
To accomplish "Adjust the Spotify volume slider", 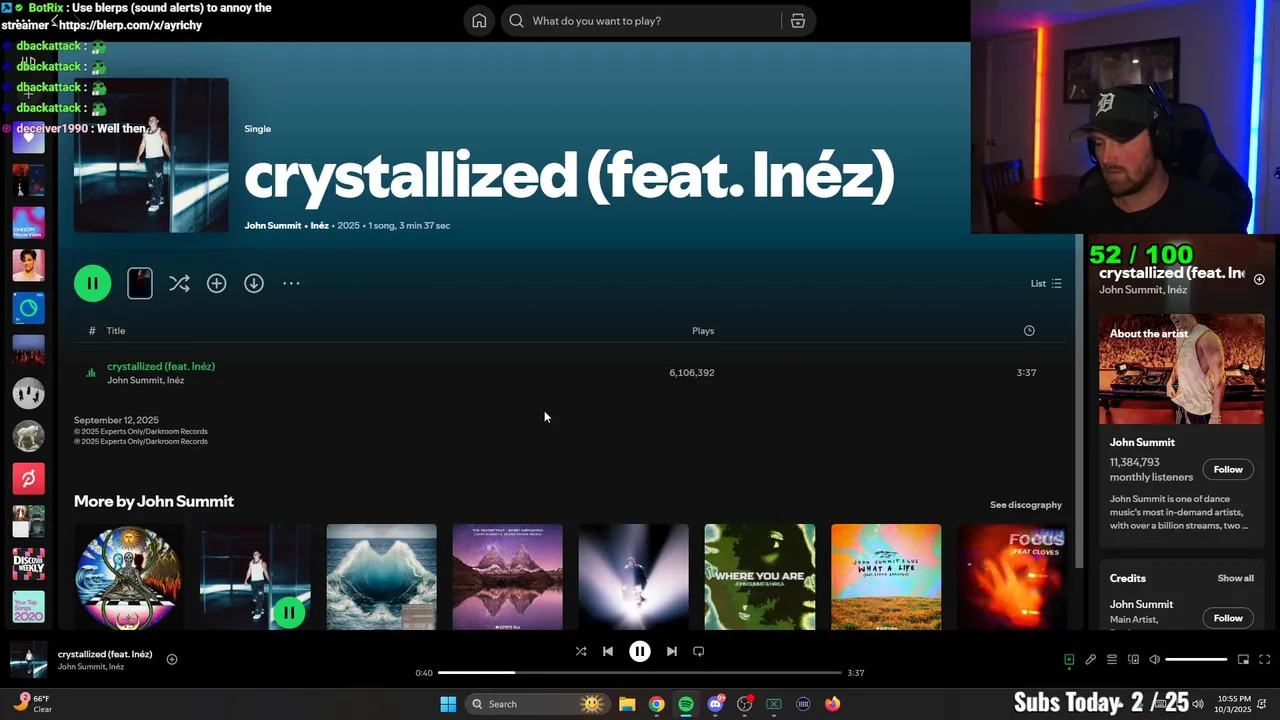I will point(1196,660).
